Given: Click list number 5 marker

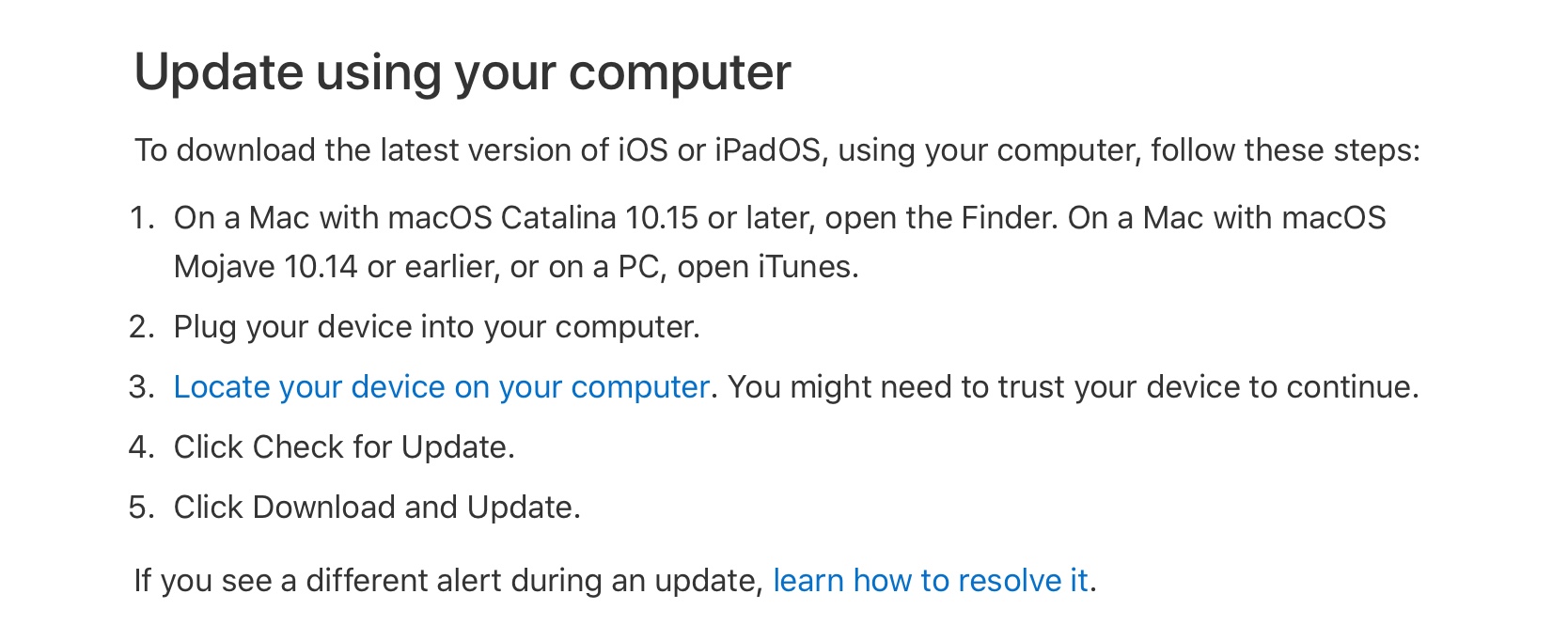Looking at the screenshot, I should pos(141,508).
